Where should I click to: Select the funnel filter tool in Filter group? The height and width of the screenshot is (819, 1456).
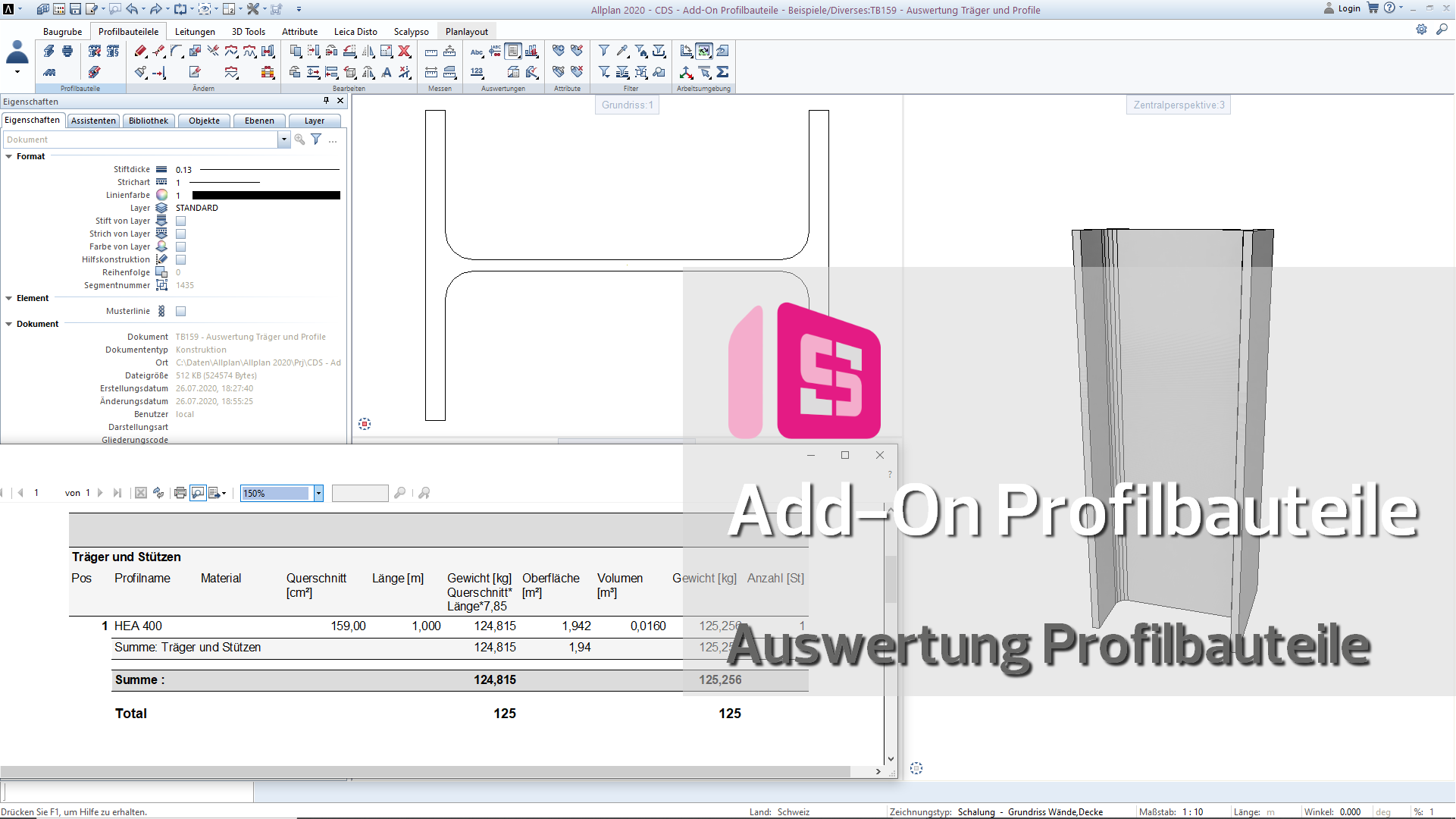pyautogui.click(x=604, y=51)
